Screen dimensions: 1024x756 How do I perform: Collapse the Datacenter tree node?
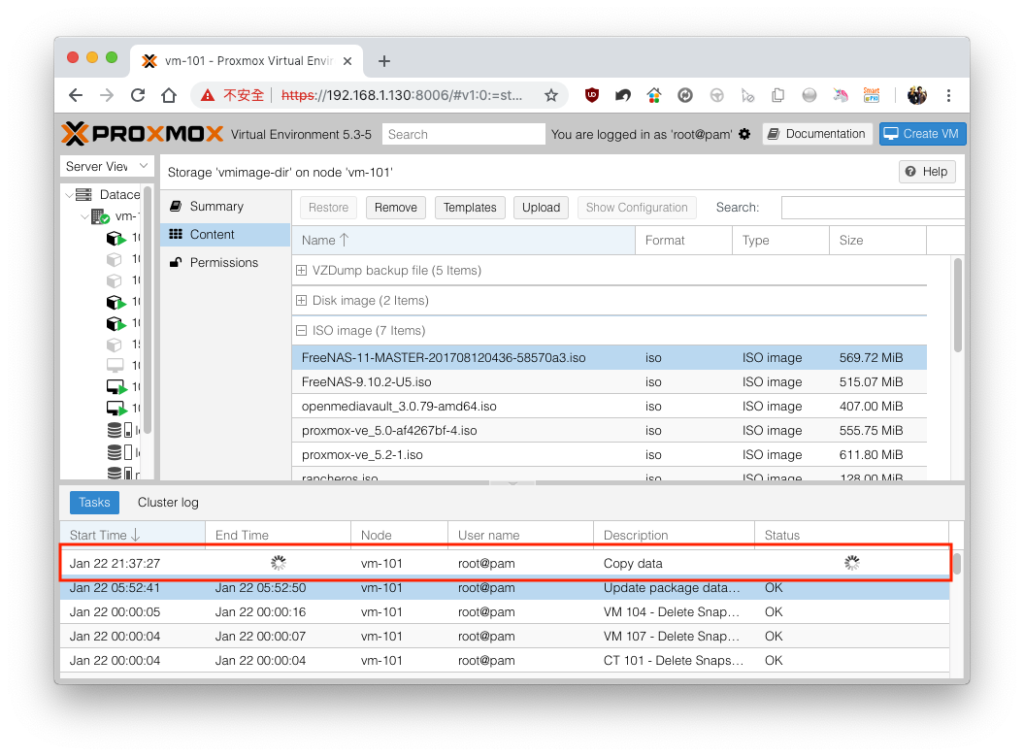[x=69, y=195]
